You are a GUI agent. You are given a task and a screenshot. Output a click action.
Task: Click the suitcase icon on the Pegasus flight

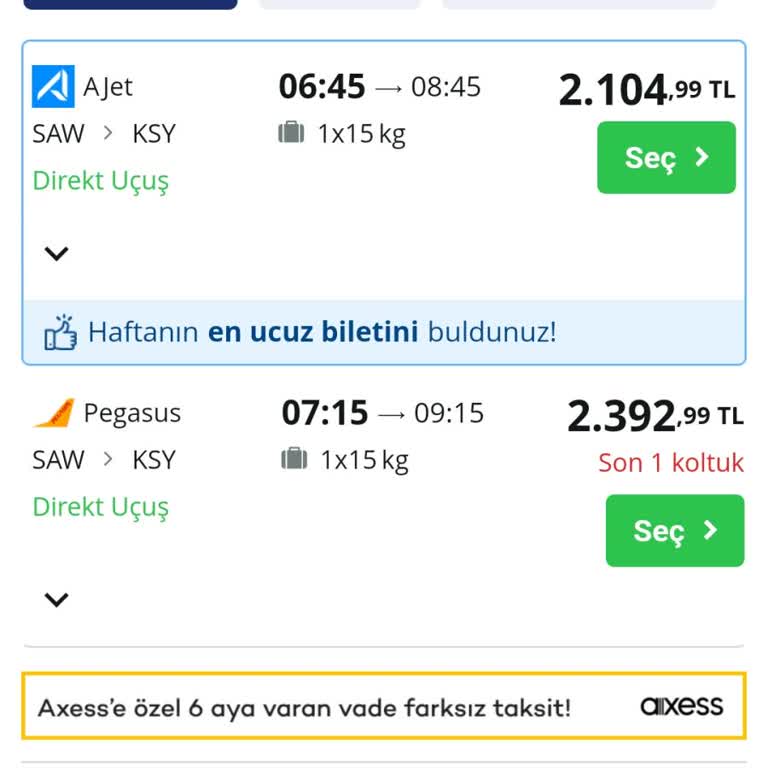pyautogui.click(x=294, y=459)
